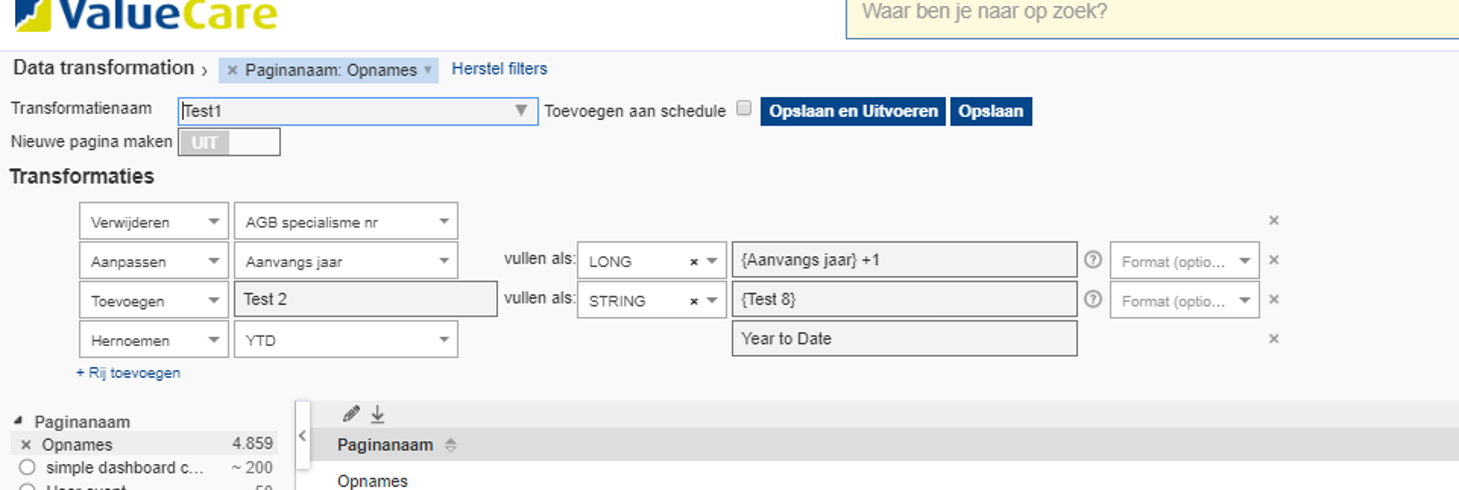Open AGB specialisme nr column dropdown

click(x=444, y=222)
